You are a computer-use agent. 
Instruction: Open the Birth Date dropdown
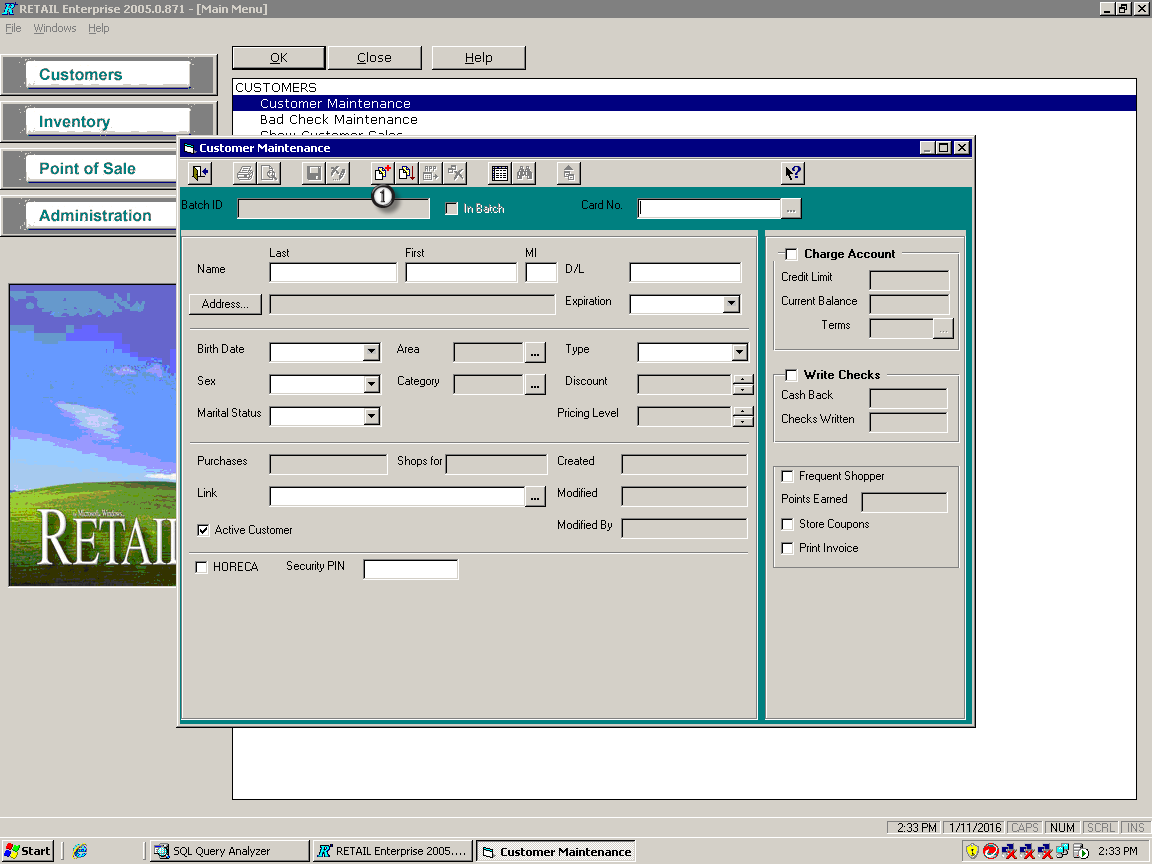(371, 352)
